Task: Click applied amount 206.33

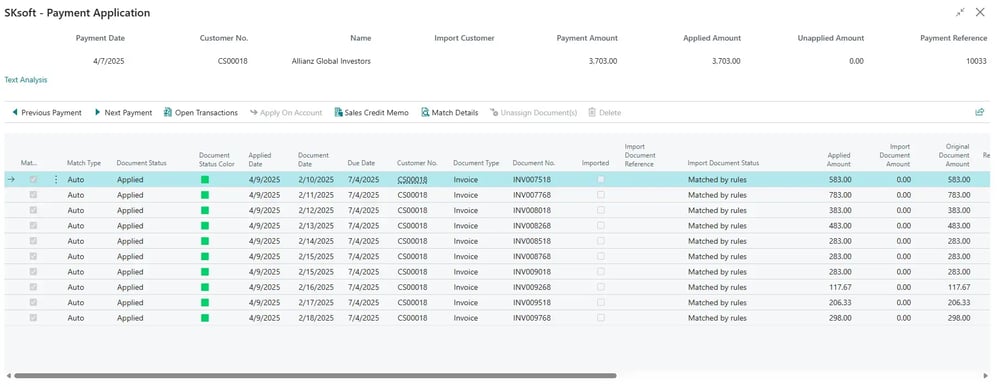Action: (x=840, y=302)
